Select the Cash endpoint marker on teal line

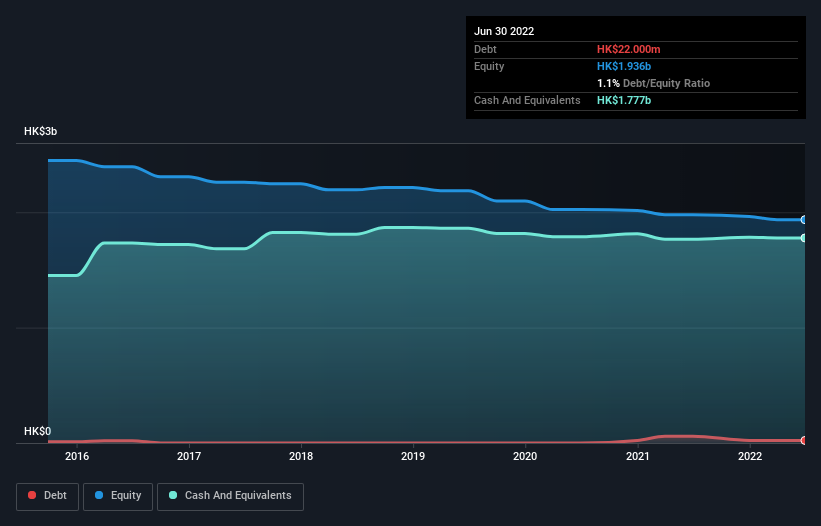click(x=804, y=238)
